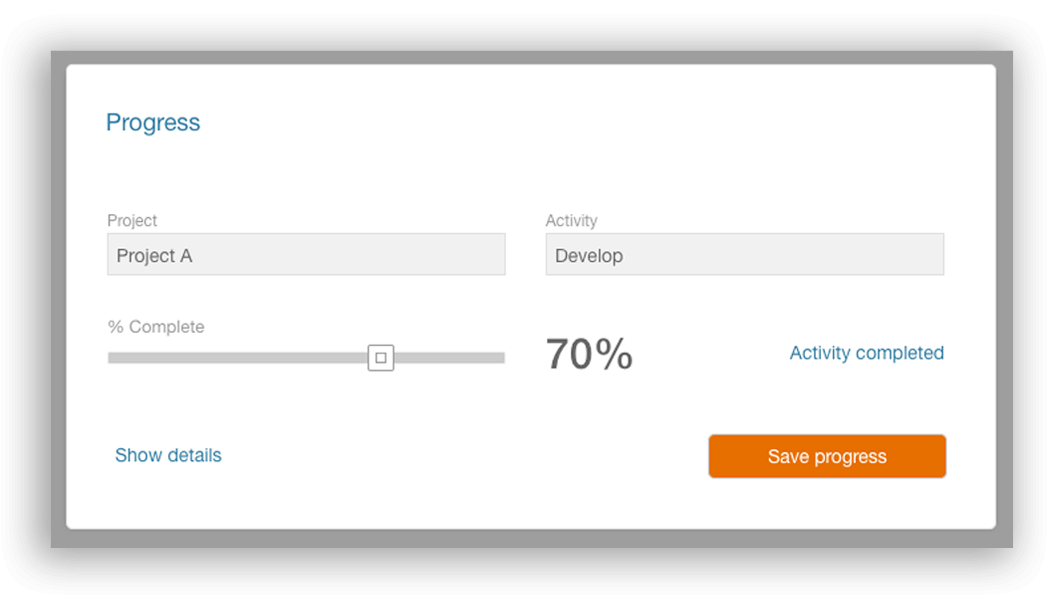Click the orange Save progress button
Image resolution: width=1064 pixels, height=598 pixels.
(827, 456)
